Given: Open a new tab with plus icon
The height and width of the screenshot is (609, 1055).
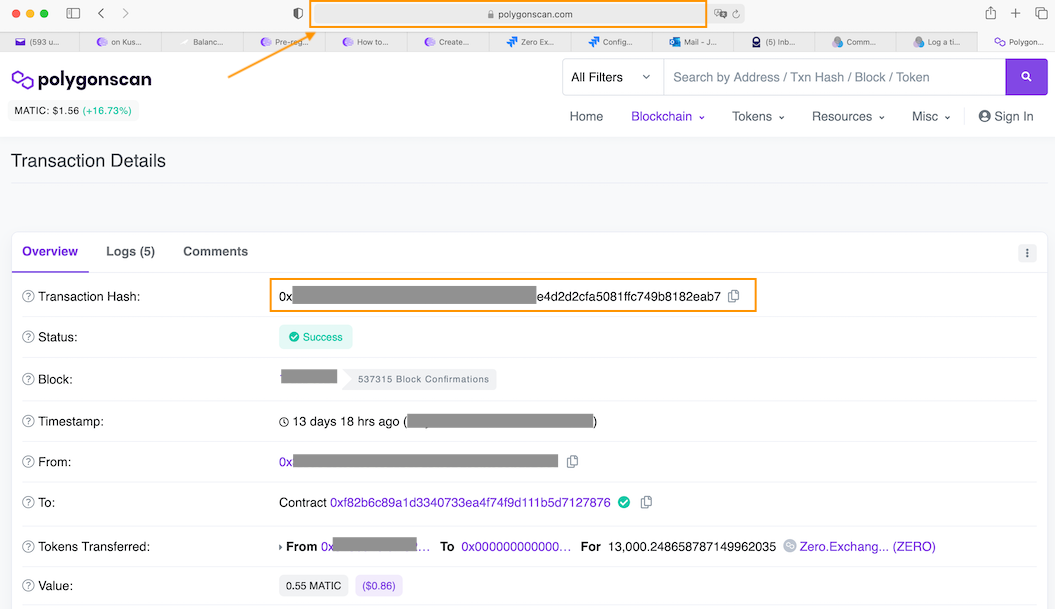Looking at the screenshot, I should tap(1015, 13).
